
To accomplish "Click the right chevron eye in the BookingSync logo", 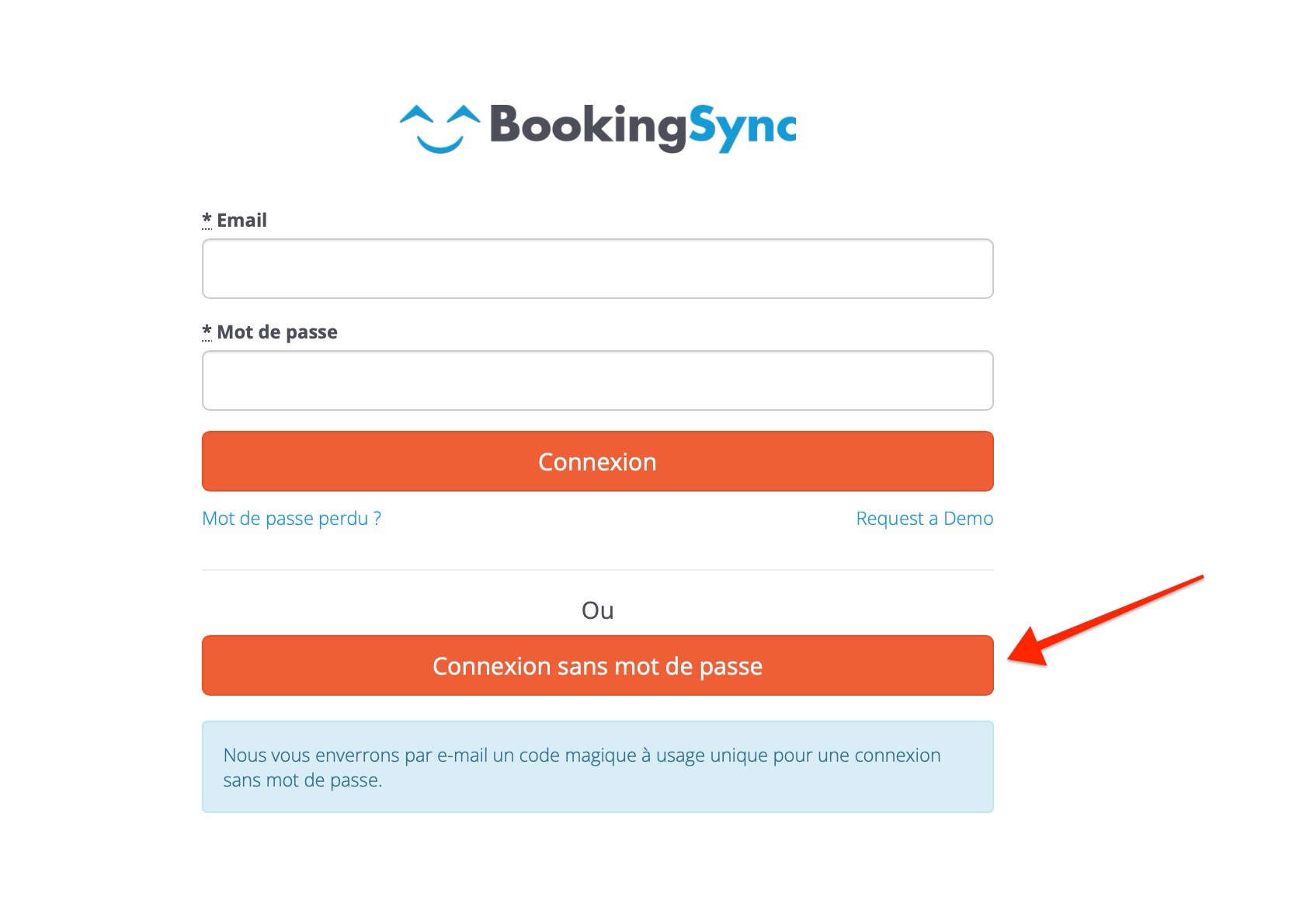I will (x=464, y=114).
